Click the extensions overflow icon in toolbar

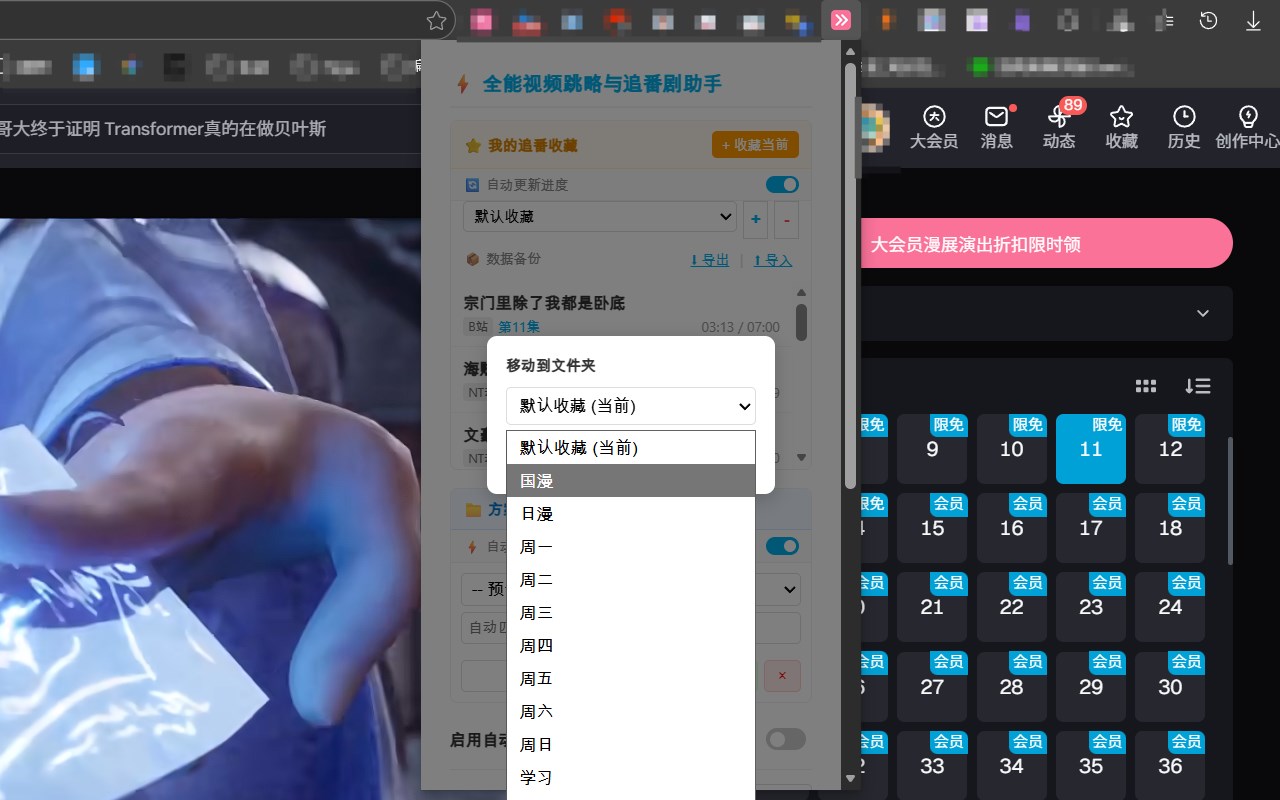[841, 20]
